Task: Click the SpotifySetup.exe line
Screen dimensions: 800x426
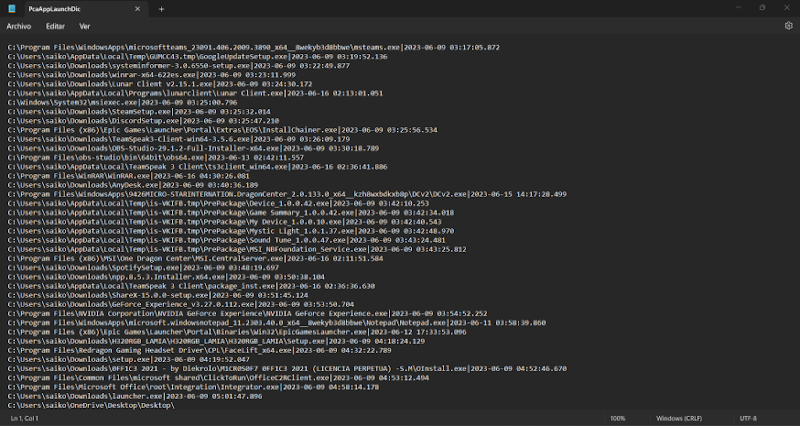Action: [x=143, y=268]
